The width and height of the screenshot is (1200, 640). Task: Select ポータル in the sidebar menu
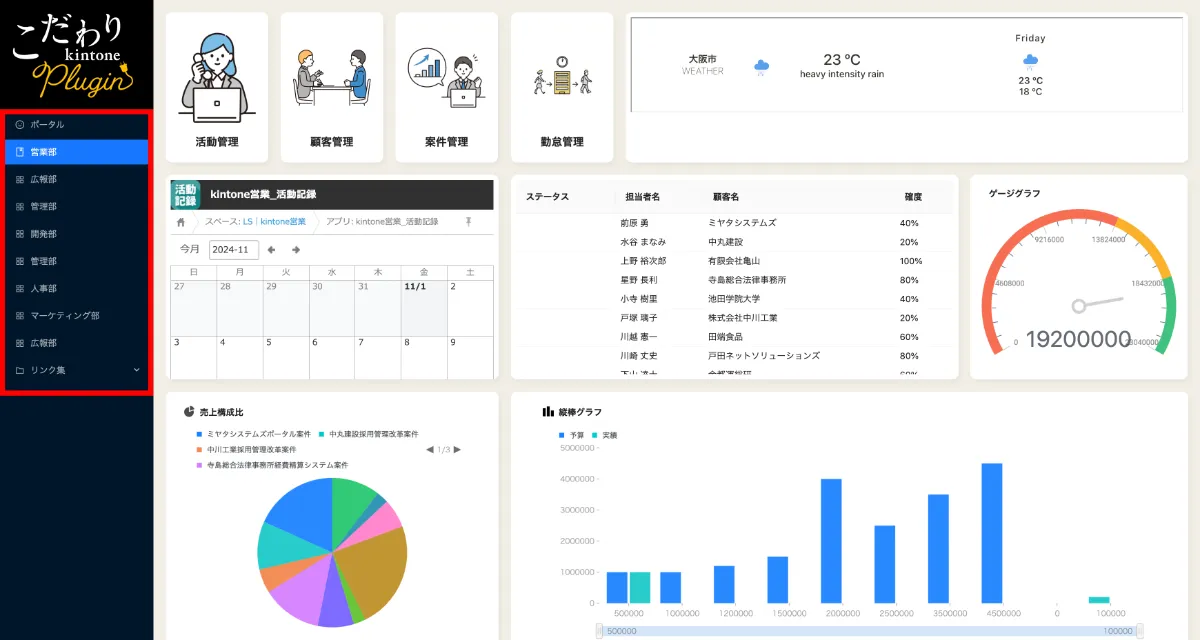point(77,125)
